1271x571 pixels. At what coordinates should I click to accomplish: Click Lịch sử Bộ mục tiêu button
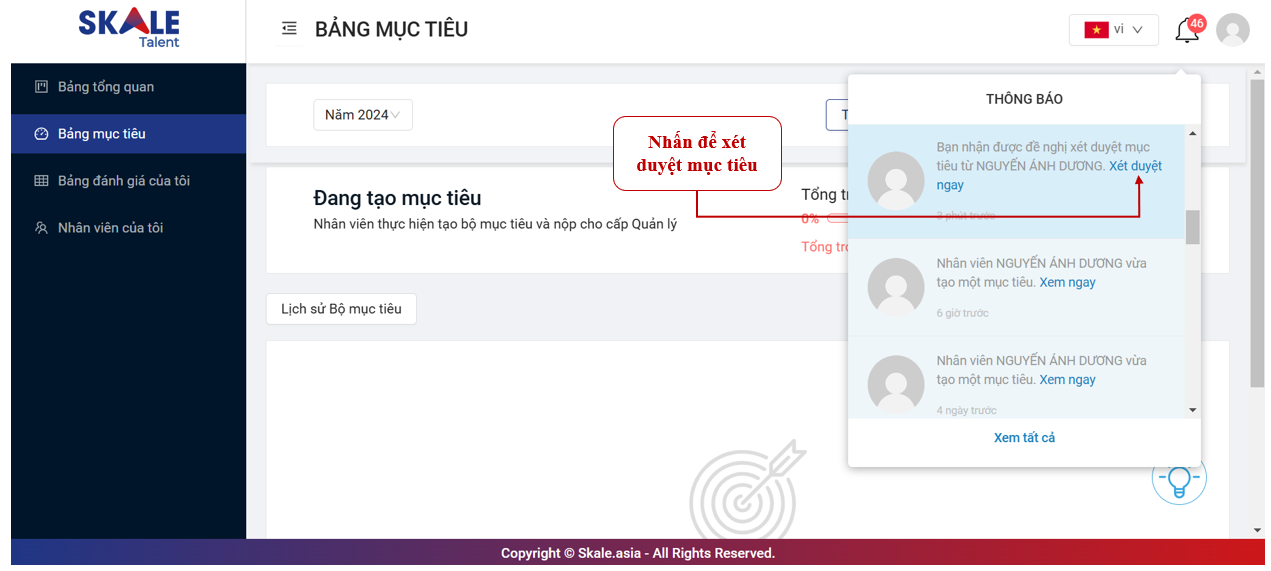pyautogui.click(x=341, y=309)
